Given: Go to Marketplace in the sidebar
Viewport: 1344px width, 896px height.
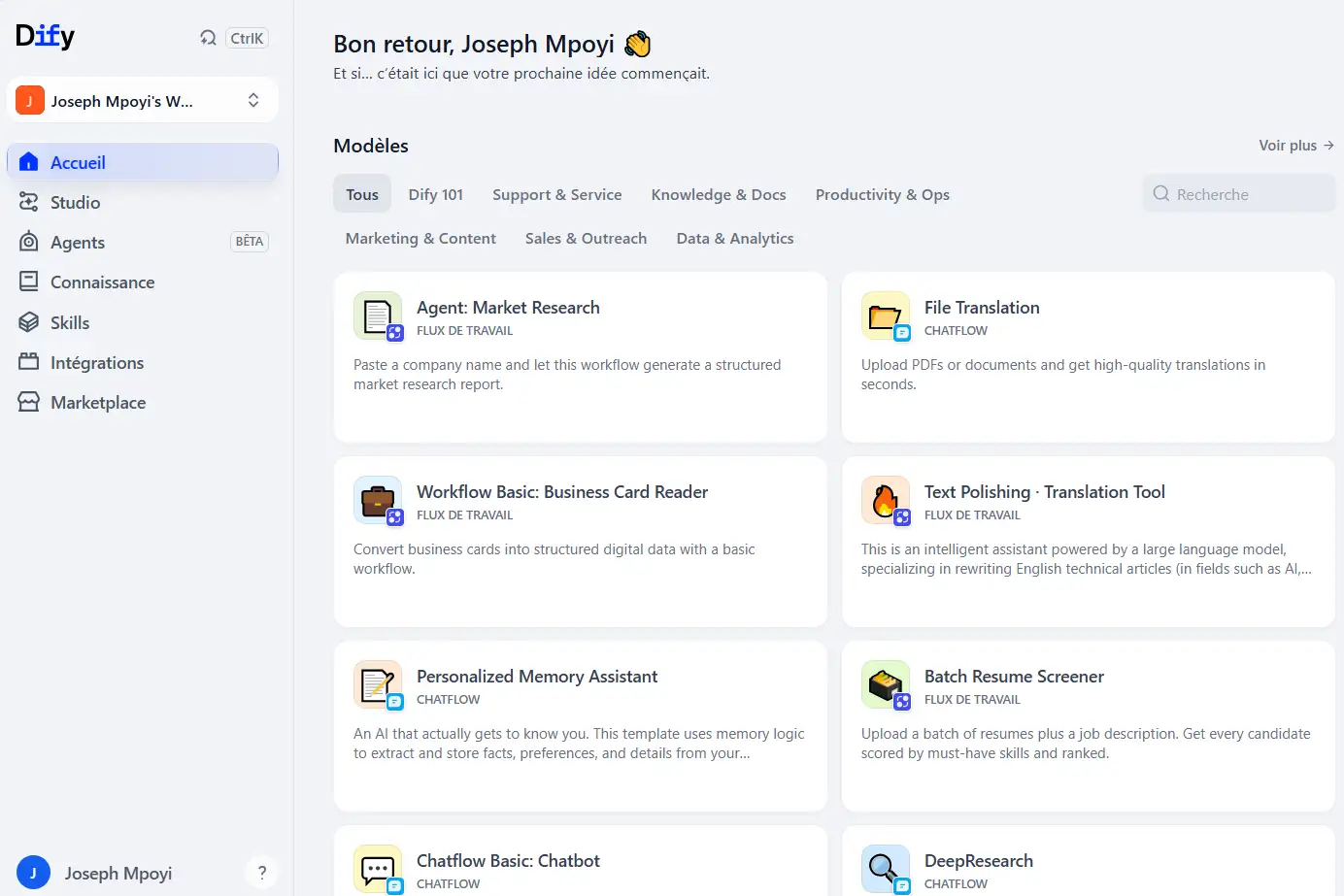Looking at the screenshot, I should tap(143, 402).
